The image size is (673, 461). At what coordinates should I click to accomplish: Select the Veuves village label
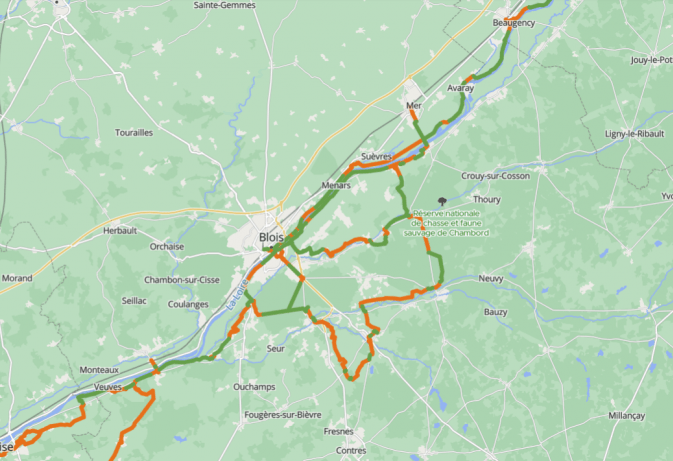108,387
